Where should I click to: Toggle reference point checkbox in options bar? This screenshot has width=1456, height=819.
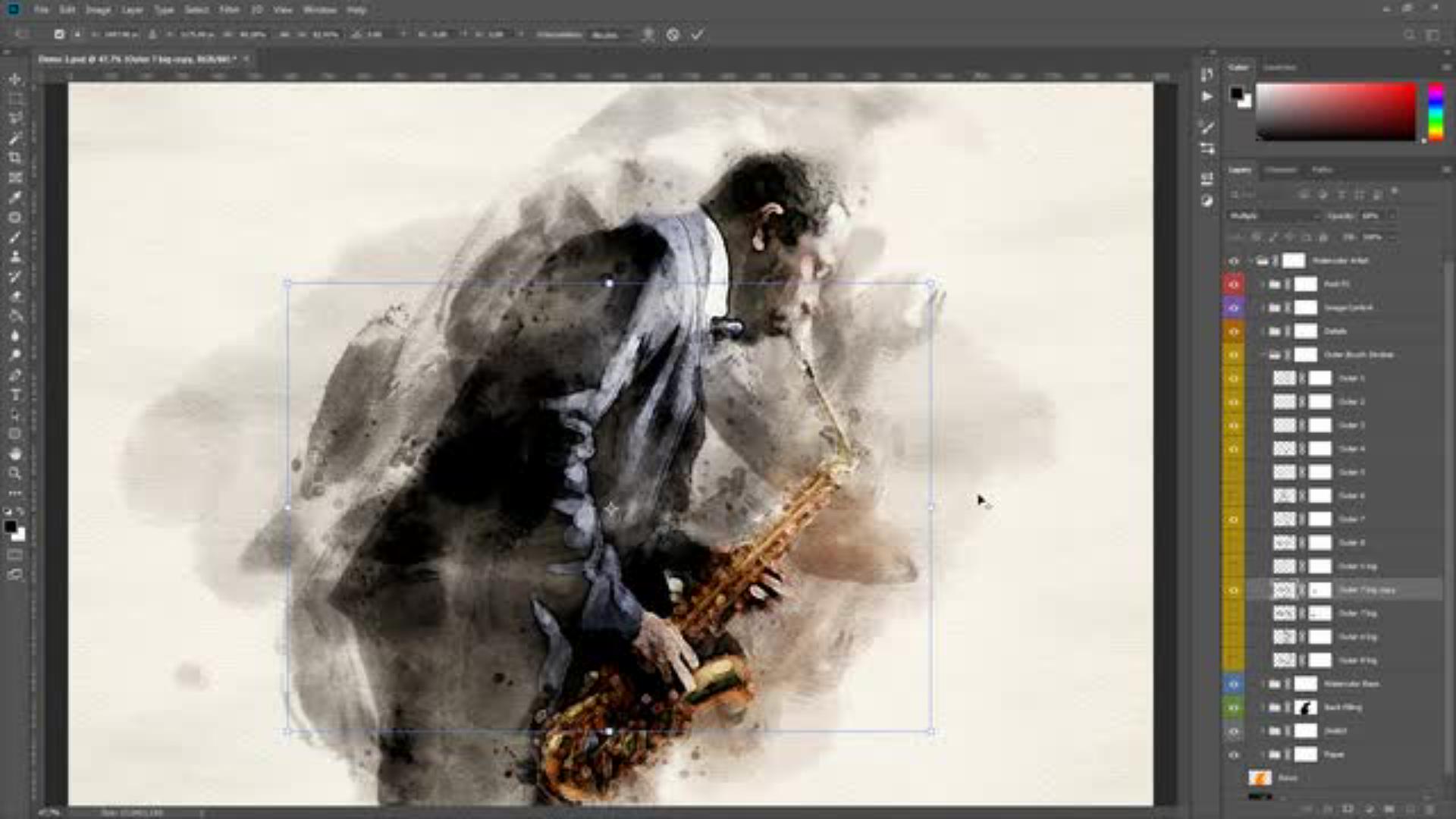[x=59, y=34]
